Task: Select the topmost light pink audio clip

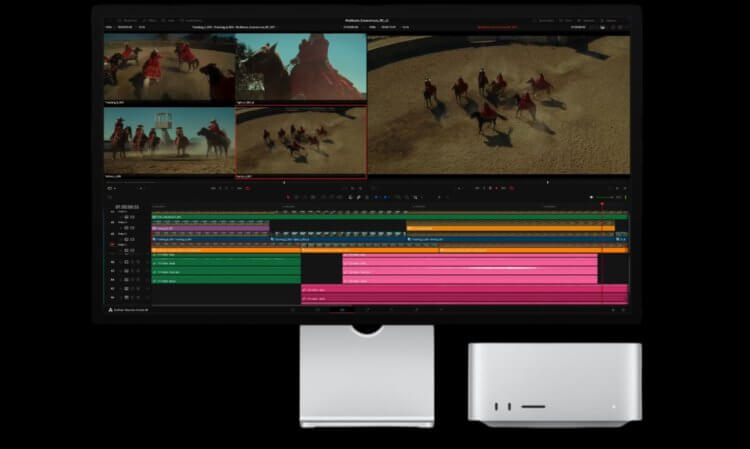Action: click(x=470, y=256)
